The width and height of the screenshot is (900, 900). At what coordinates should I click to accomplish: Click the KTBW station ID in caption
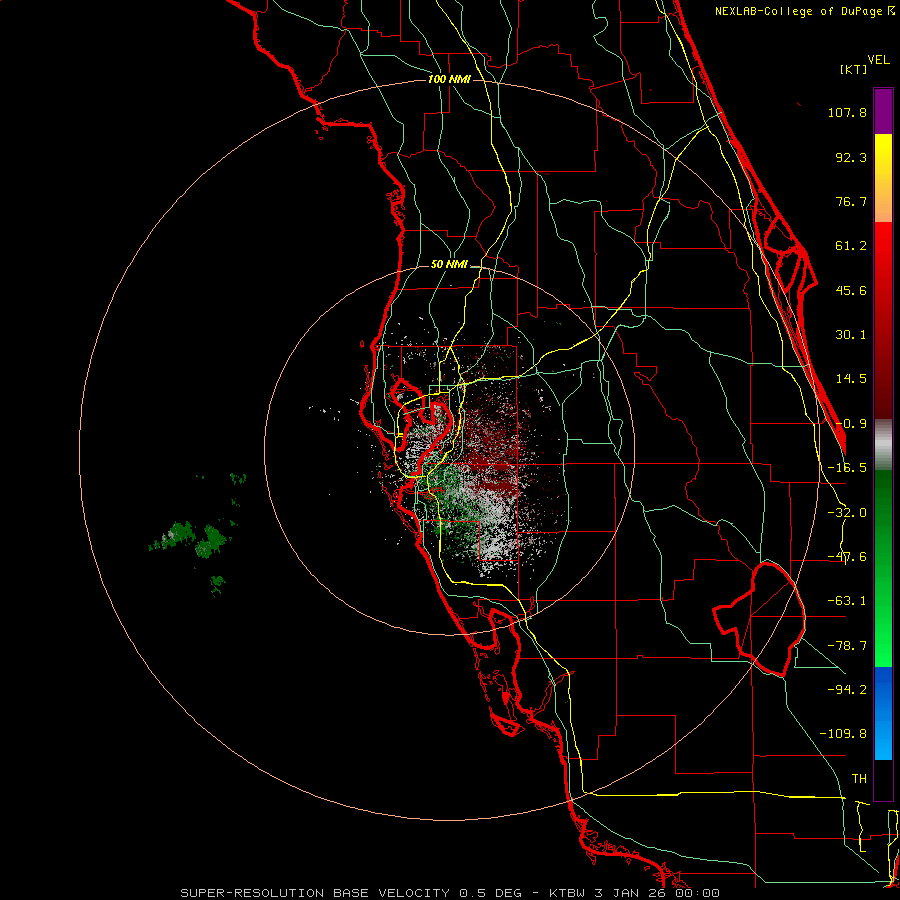[x=568, y=893]
